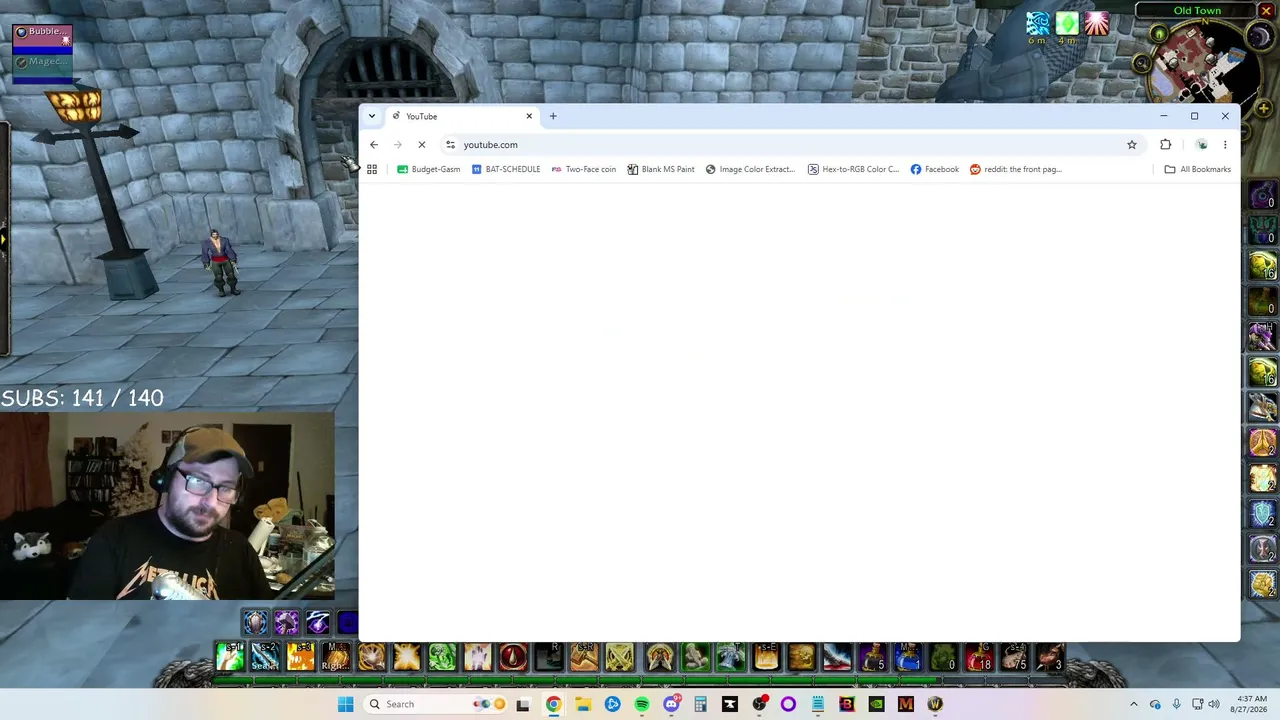Viewport: 1280px width, 720px height.
Task: Open the taskbar microphone indicator
Action: tap(1176, 704)
